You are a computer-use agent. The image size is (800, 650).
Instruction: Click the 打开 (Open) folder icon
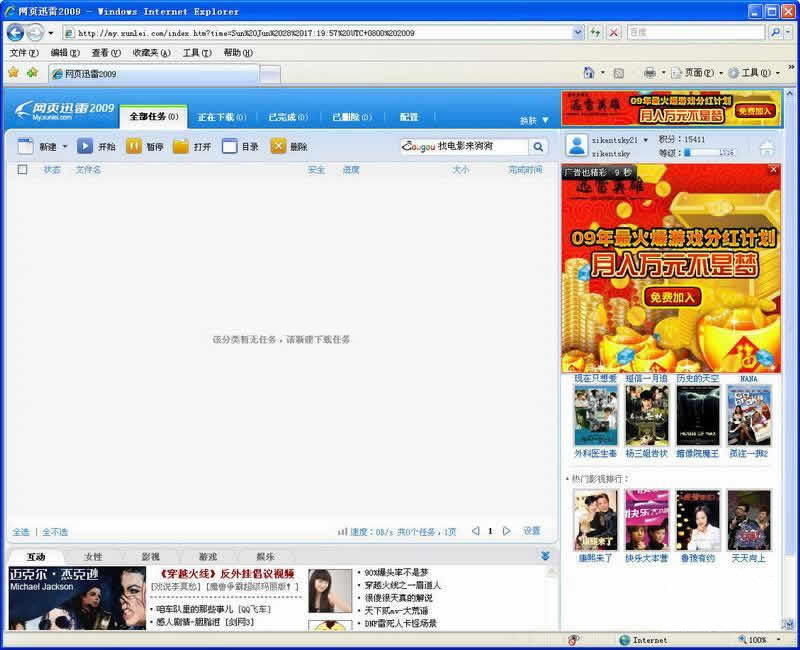181,146
